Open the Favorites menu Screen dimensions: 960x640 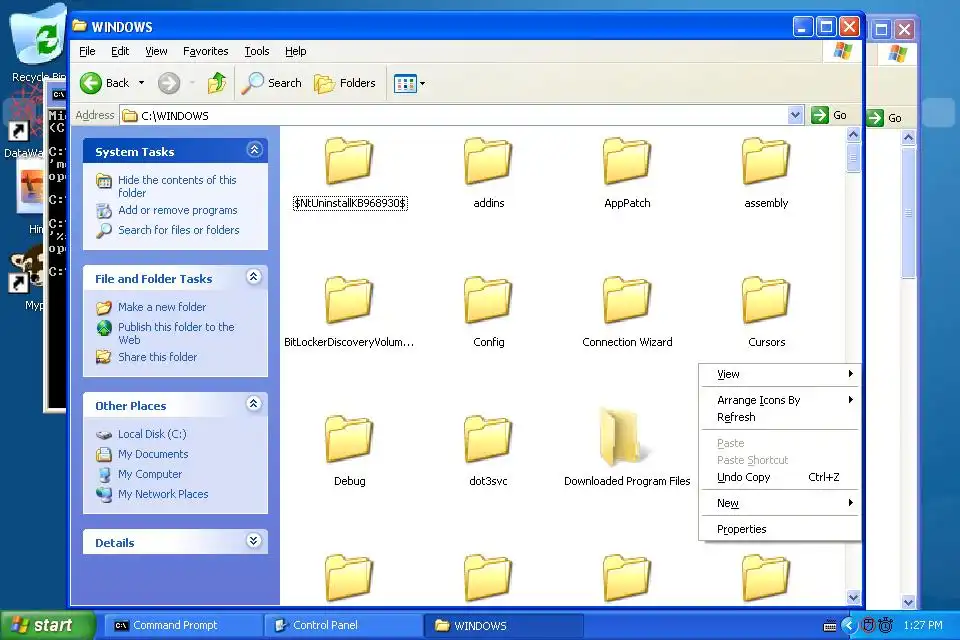tap(206, 51)
